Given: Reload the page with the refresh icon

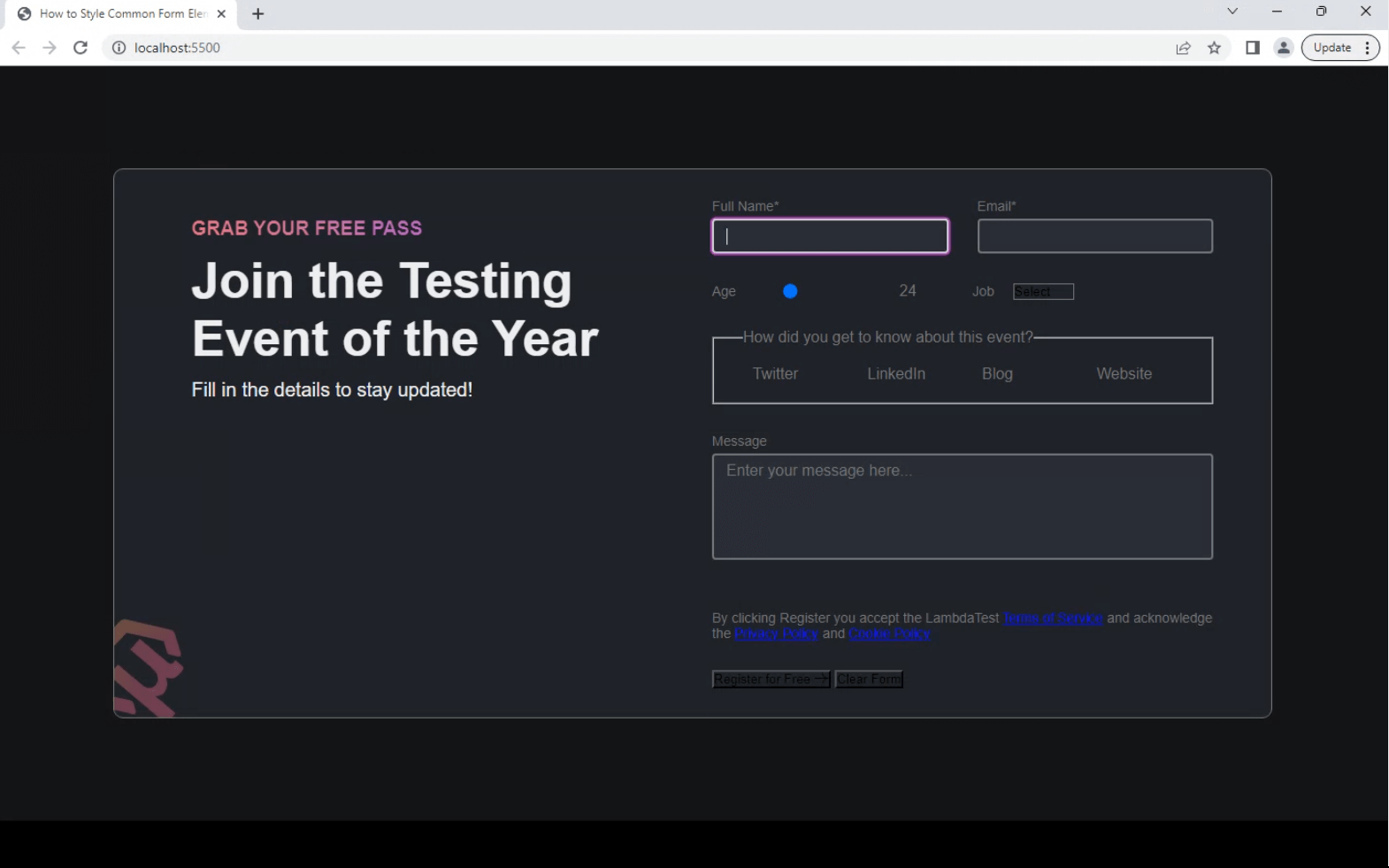Looking at the screenshot, I should (81, 48).
